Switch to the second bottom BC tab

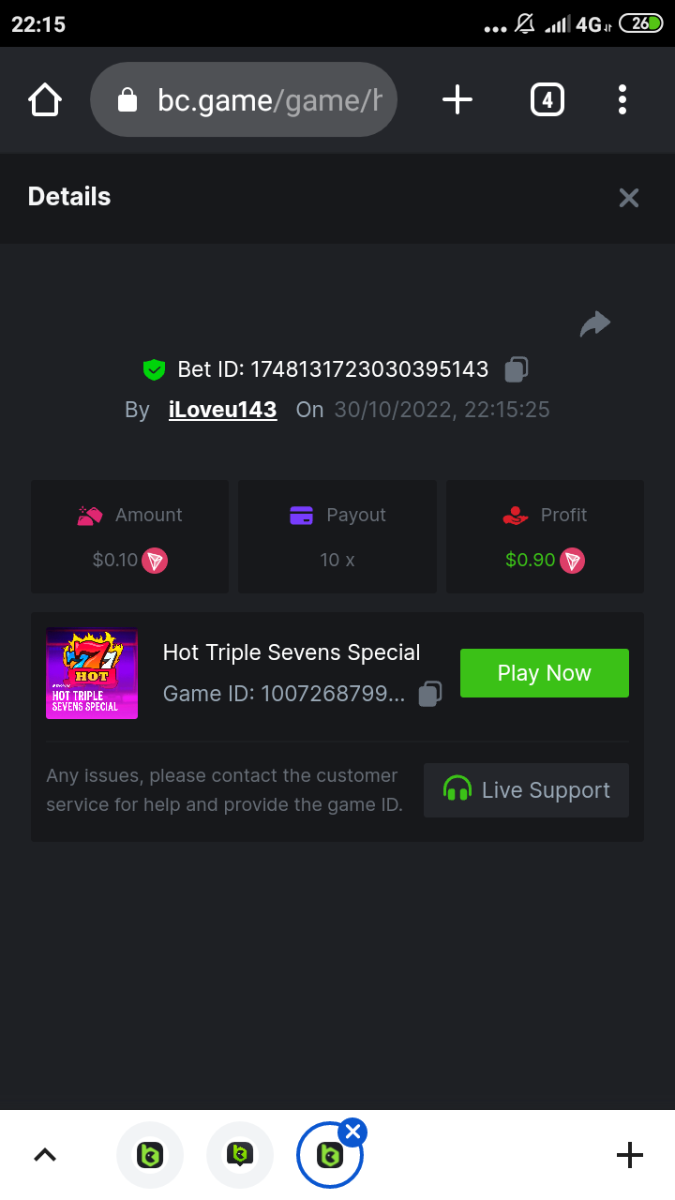click(240, 1155)
